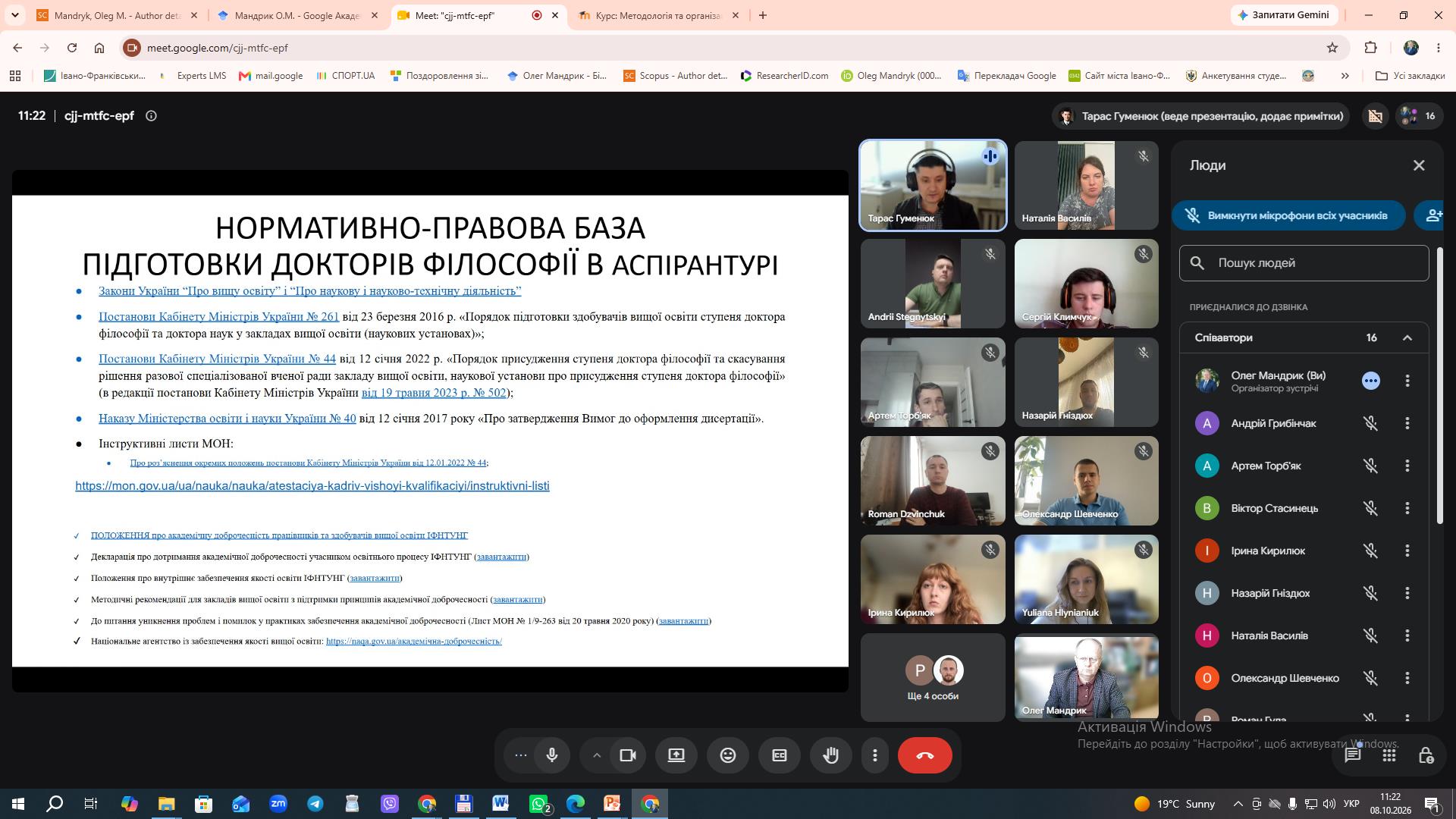Open the activities grid icon
Viewport: 1456px width, 819px height.
(1389, 755)
